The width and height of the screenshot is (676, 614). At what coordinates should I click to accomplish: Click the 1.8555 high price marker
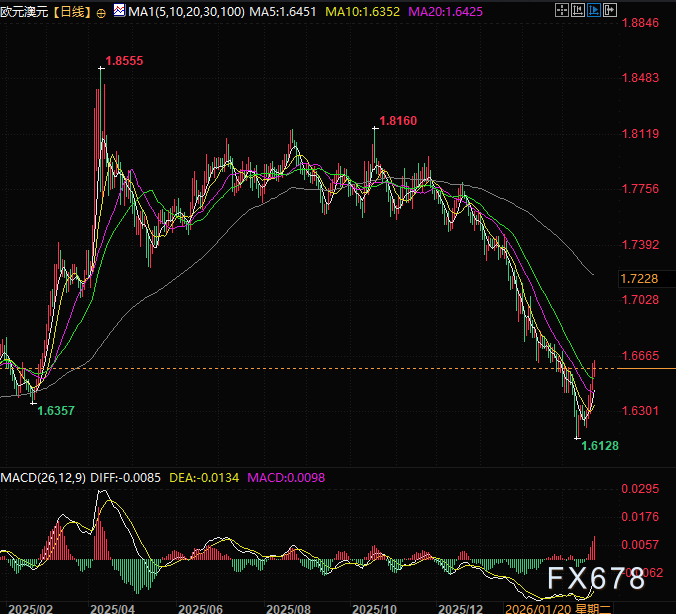[124, 61]
